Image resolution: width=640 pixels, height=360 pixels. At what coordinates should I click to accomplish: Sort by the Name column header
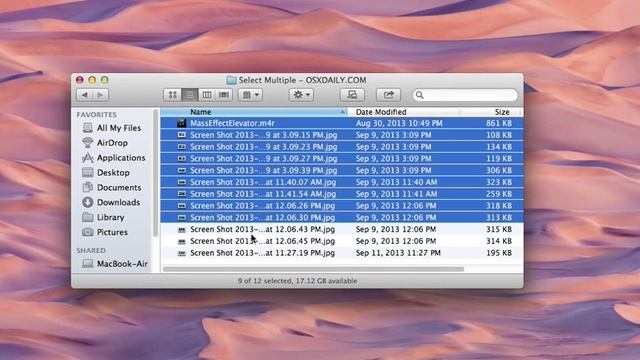click(254, 112)
